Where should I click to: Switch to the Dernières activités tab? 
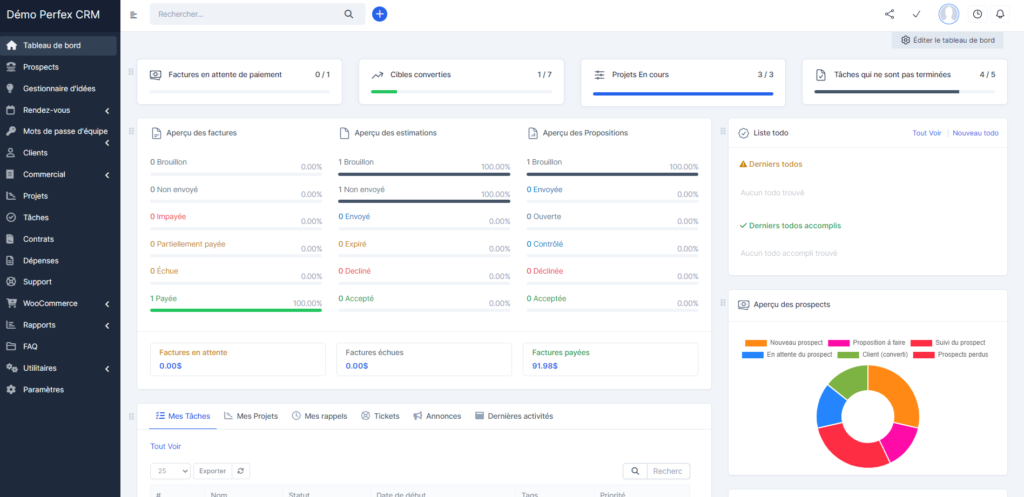pyautogui.click(x=514, y=416)
